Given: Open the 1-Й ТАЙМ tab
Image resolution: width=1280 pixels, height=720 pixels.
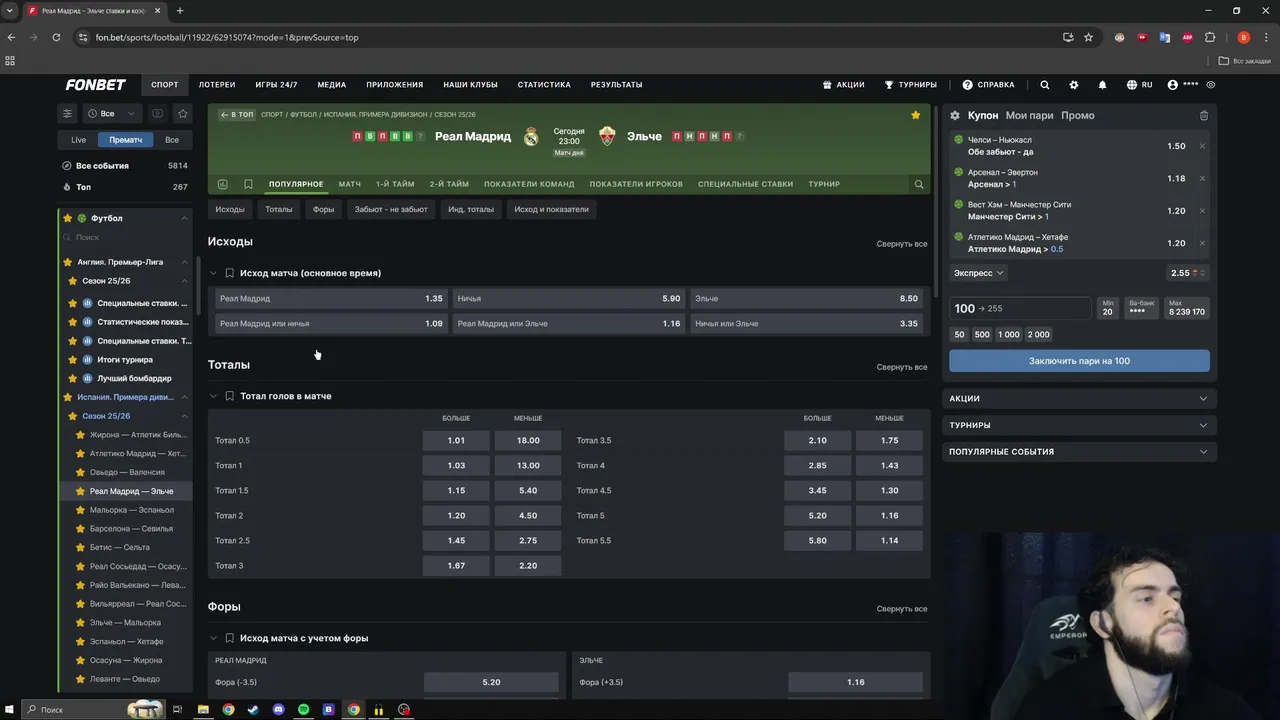Looking at the screenshot, I should (x=395, y=184).
